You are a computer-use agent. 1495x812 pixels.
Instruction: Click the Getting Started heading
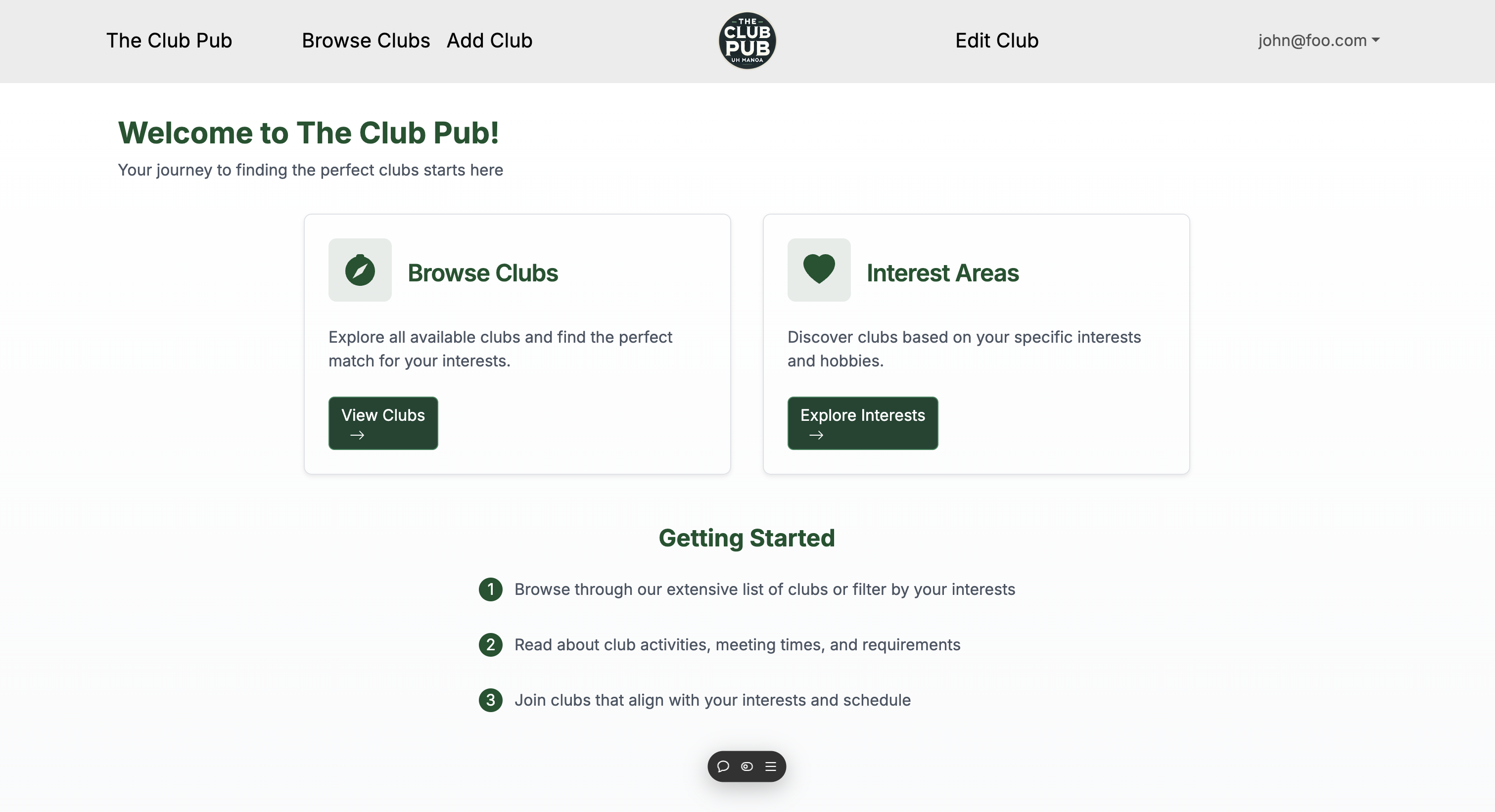[x=747, y=538]
